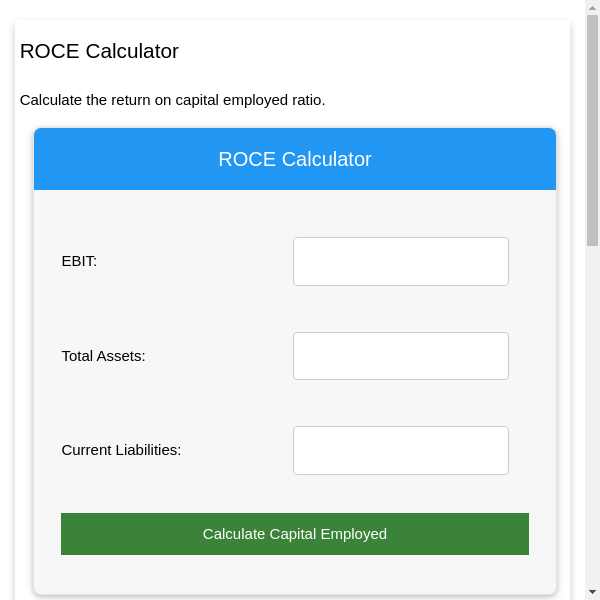This screenshot has width=600, height=600.
Task: Click the grey form area above the EBIT field
Action: tap(294, 212)
